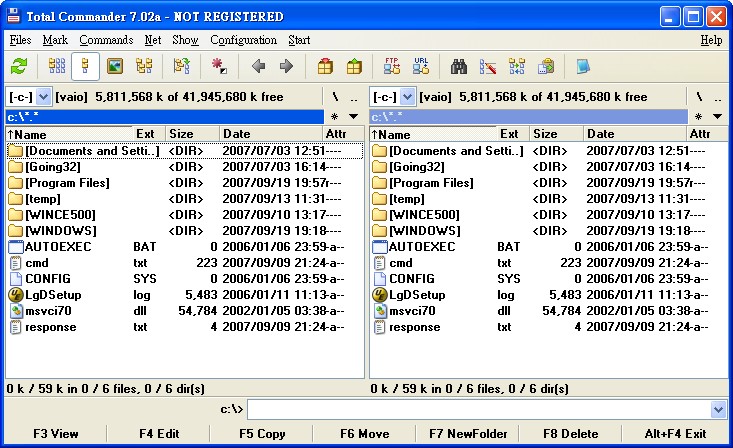Click the clipboard copy names icon

click(546, 66)
